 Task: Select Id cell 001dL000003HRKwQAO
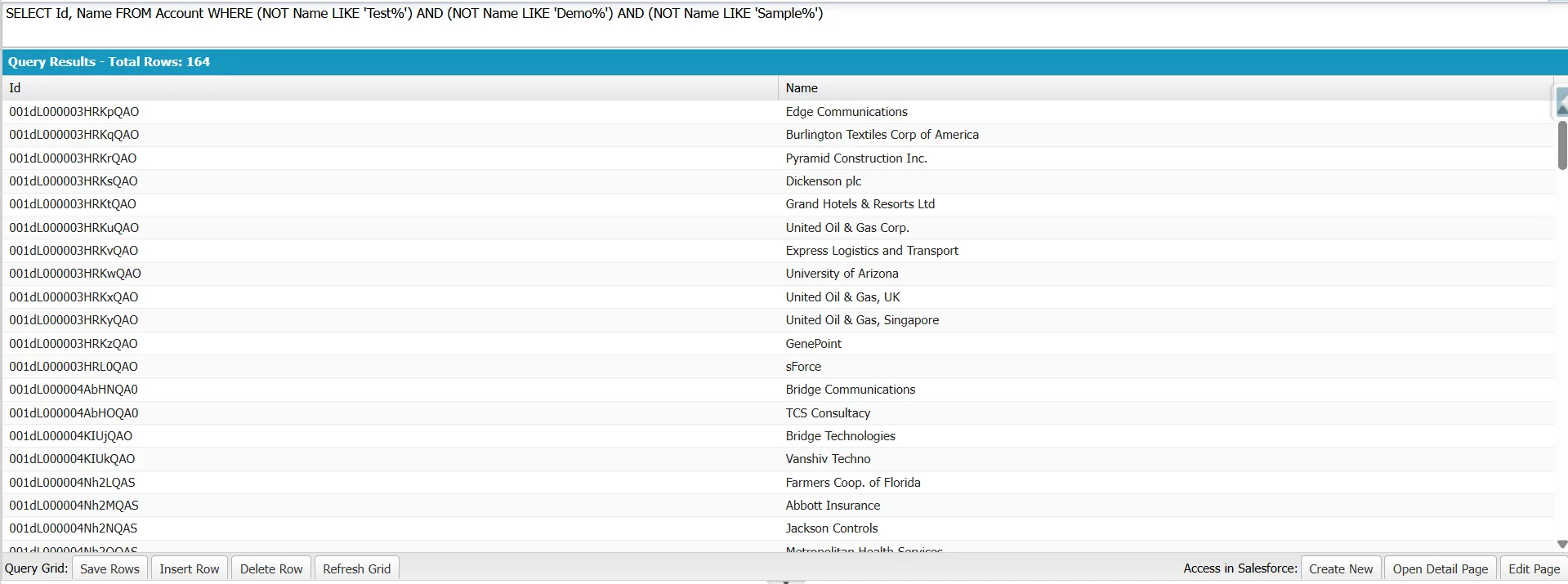390,274
